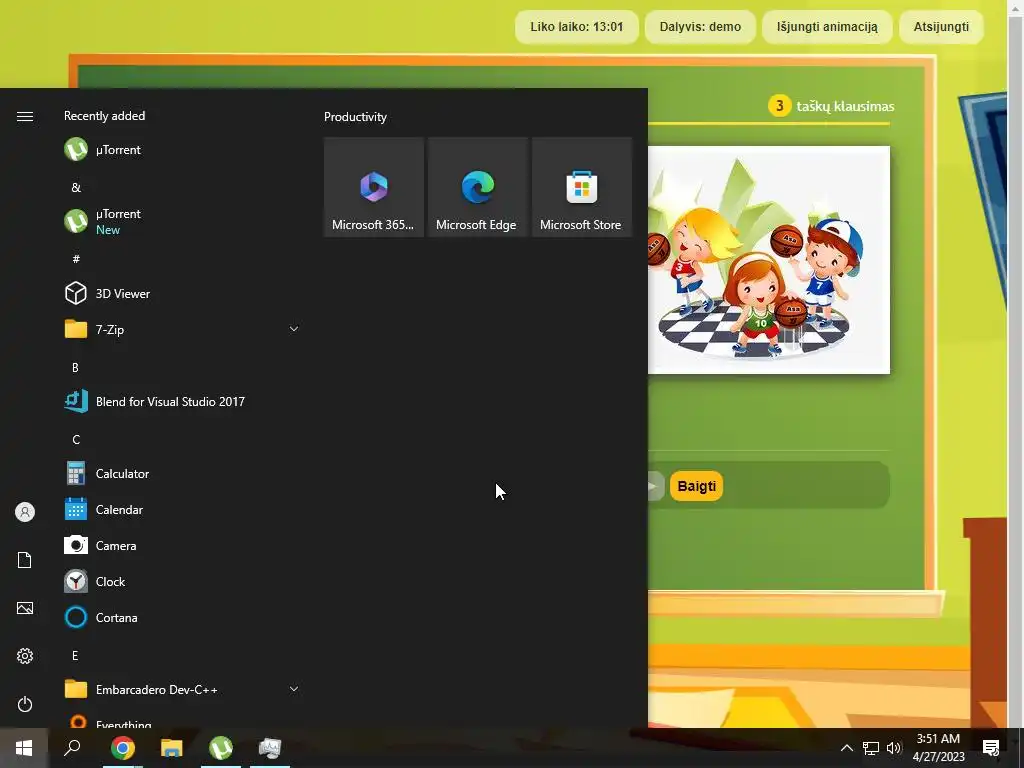Viewport: 1024px width, 768px height.
Task: Switch to µTorrent on the taskbar
Action: 221,748
